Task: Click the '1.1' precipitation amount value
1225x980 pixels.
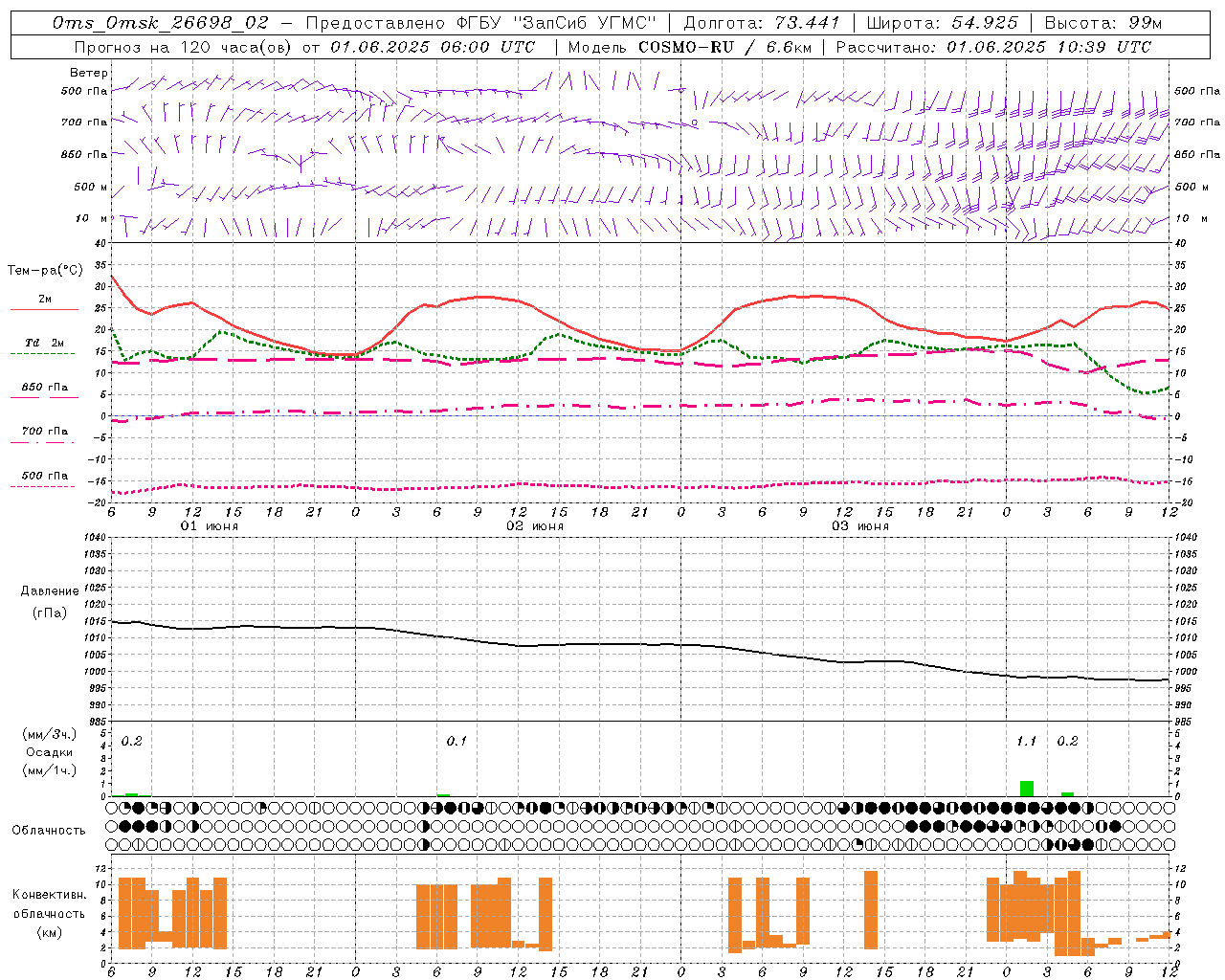Action: coord(1026,741)
